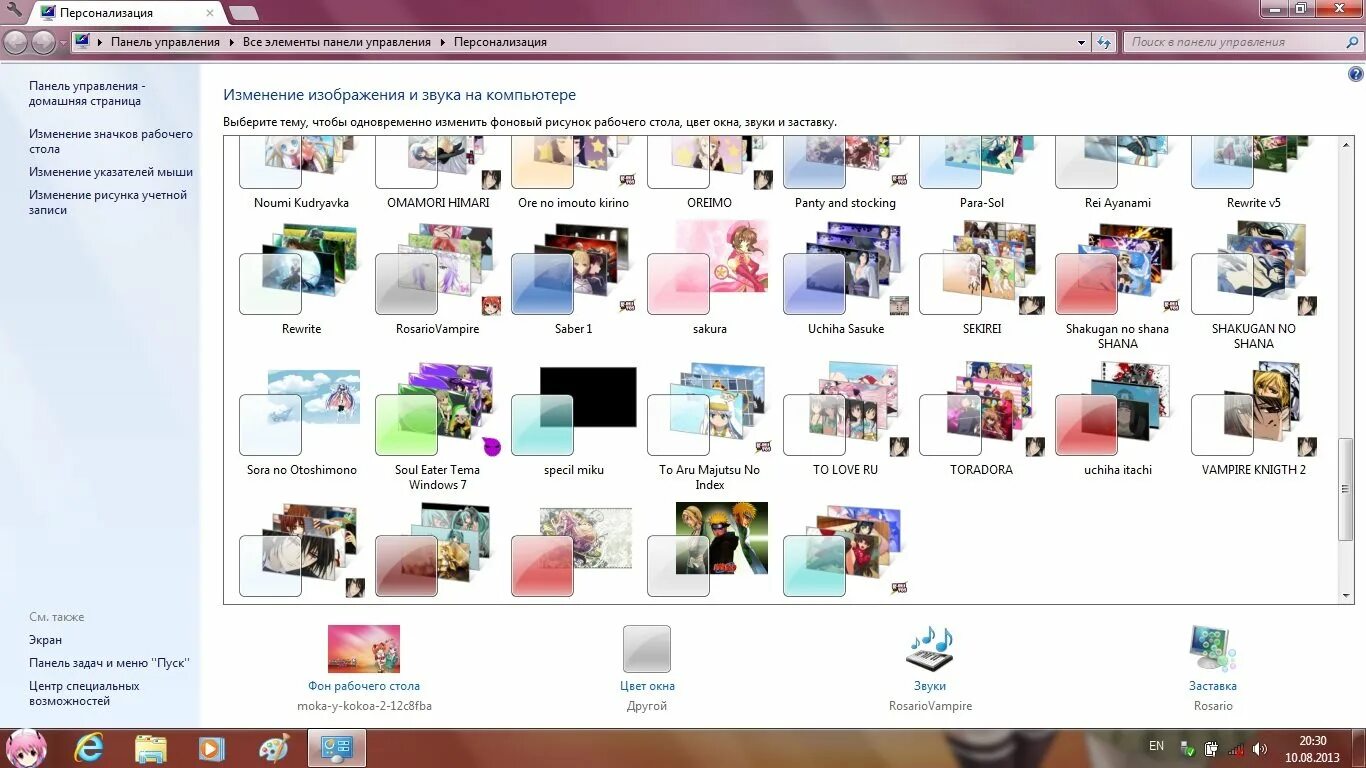Screen dimensions: 1366x768
Task: Open Изменение указателей мыши link
Action: [x=111, y=172]
